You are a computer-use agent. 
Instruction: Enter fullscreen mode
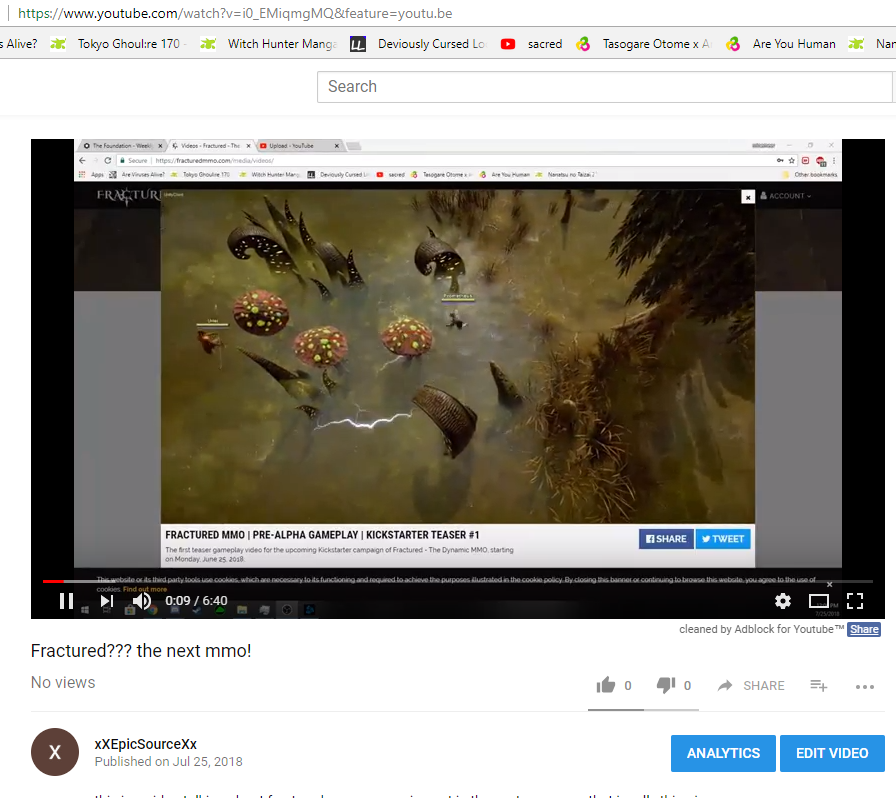click(855, 601)
